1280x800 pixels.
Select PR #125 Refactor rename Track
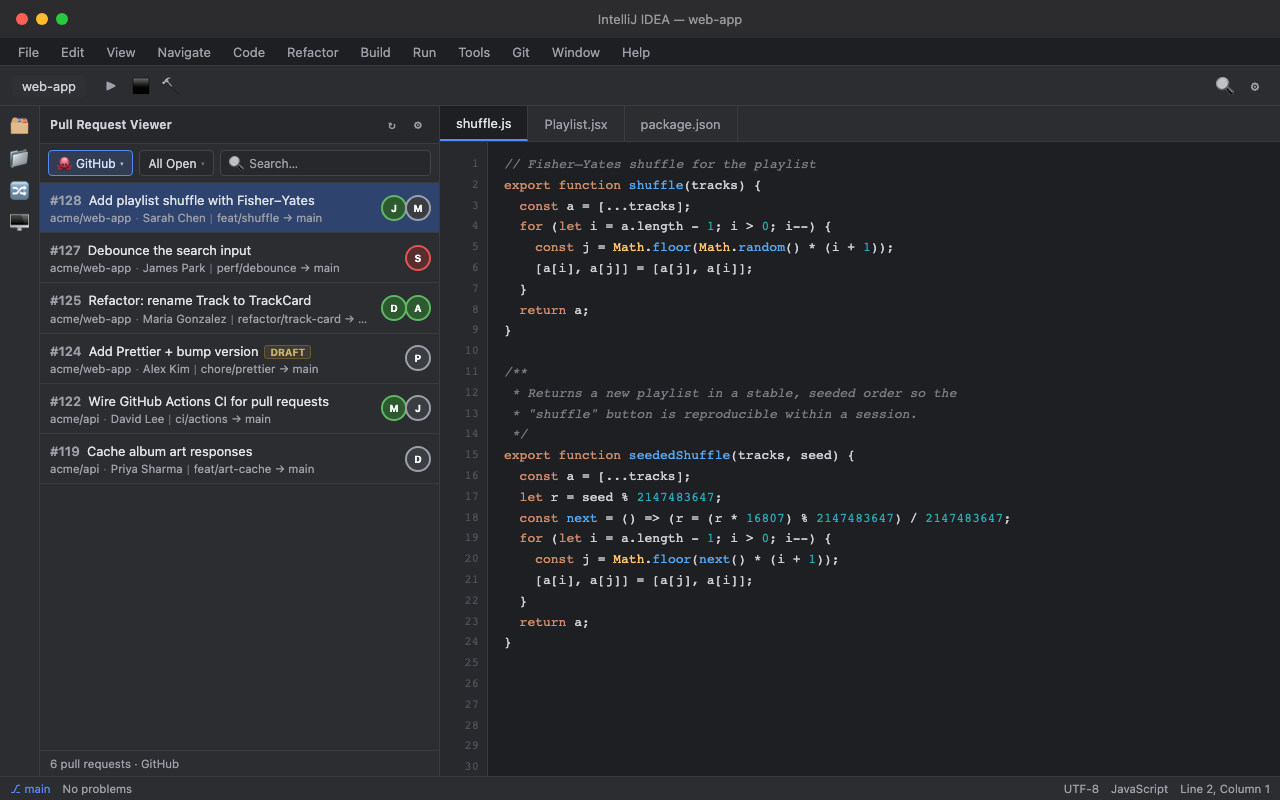[239, 308]
